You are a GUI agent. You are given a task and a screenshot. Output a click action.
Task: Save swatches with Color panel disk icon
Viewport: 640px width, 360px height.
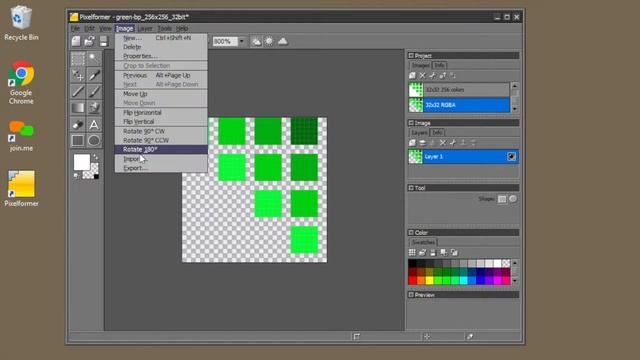point(433,253)
